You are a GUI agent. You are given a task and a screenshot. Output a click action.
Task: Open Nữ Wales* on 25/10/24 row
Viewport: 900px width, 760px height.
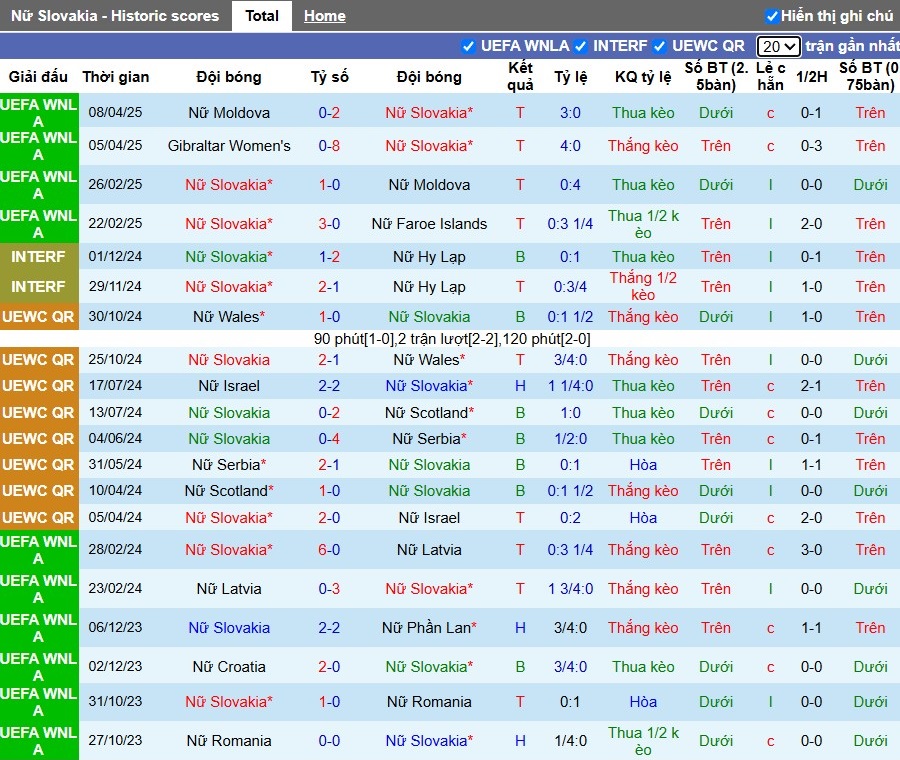pyautogui.click(x=429, y=360)
